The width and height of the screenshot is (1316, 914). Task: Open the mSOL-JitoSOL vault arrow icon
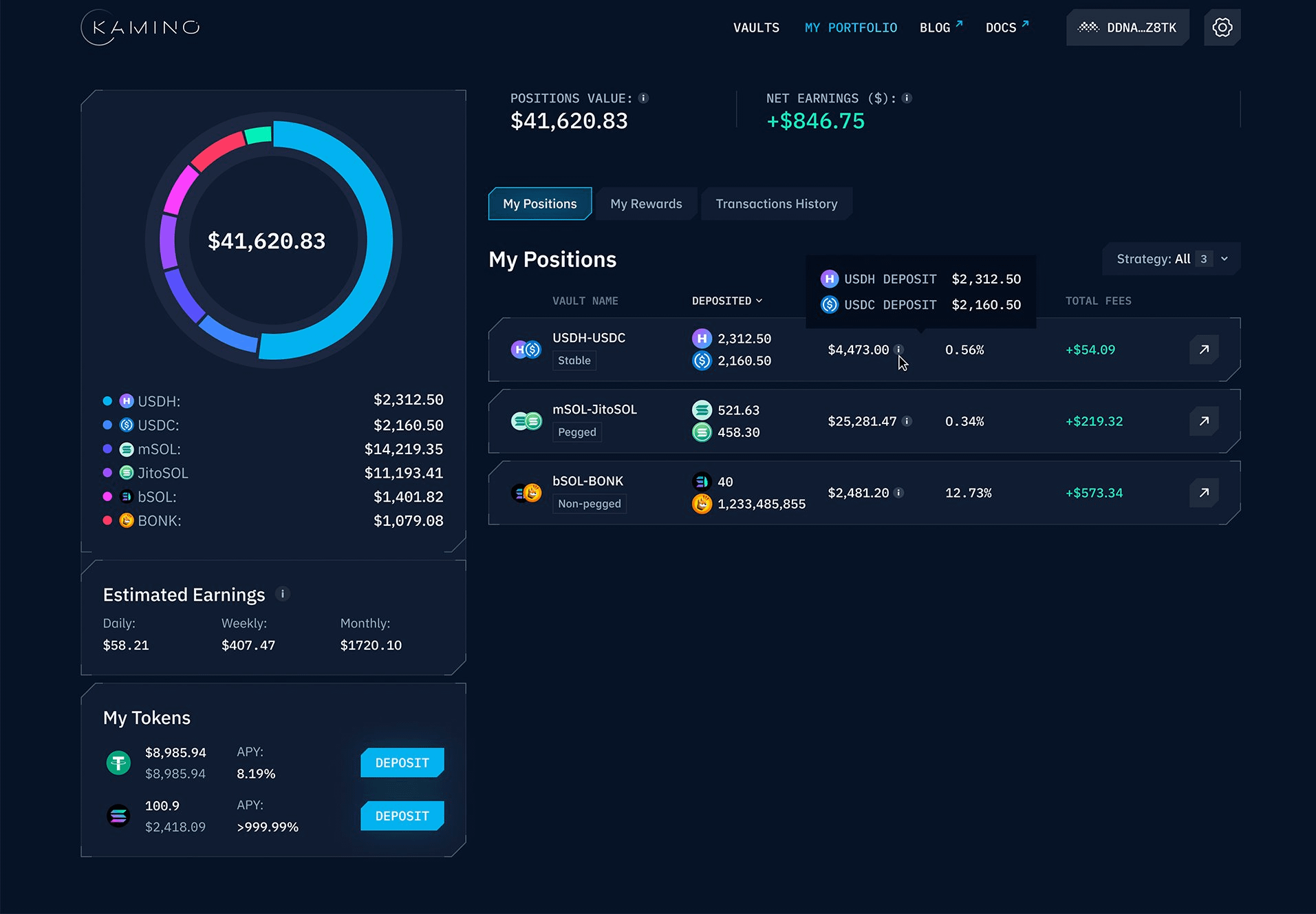pyautogui.click(x=1204, y=421)
